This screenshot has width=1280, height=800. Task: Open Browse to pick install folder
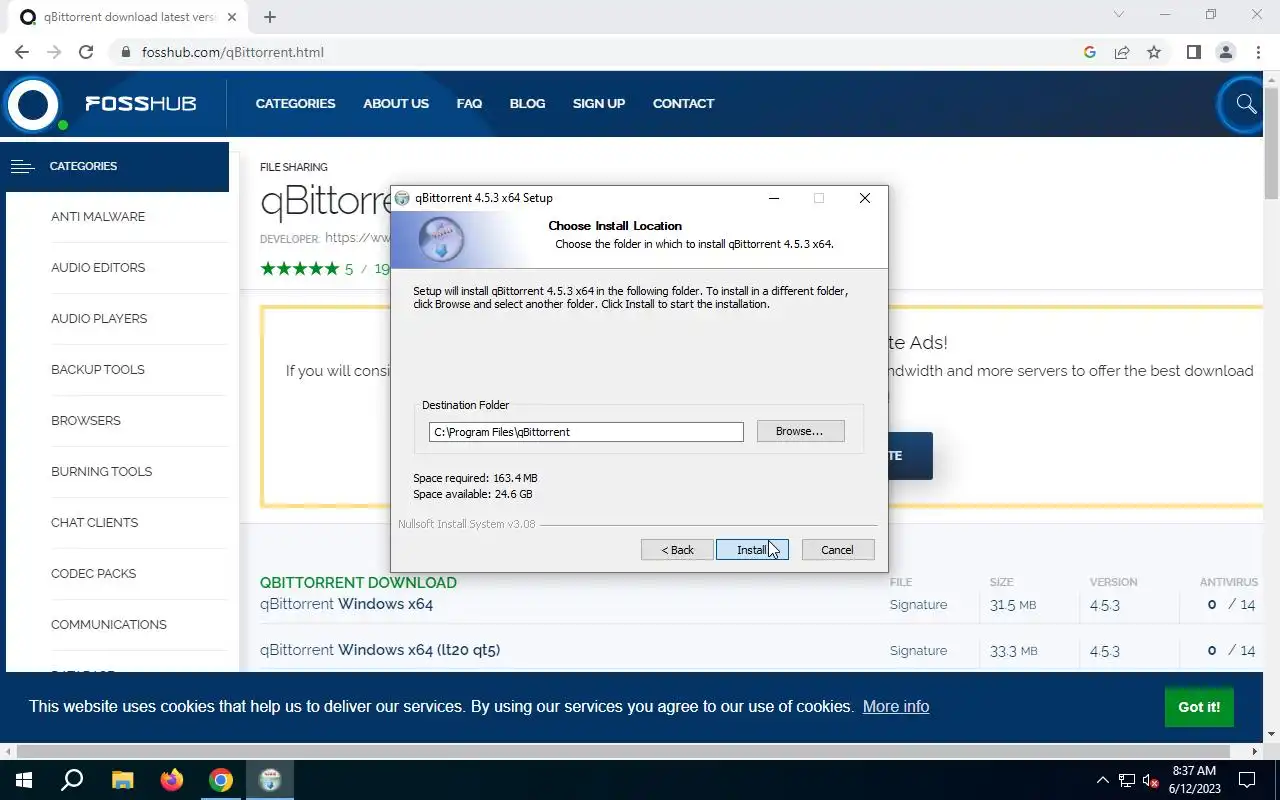coord(800,431)
